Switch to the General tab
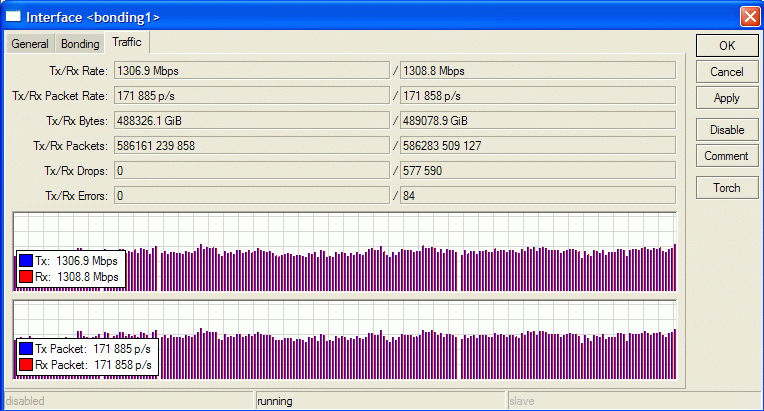The width and height of the screenshot is (764, 411). click(30, 44)
